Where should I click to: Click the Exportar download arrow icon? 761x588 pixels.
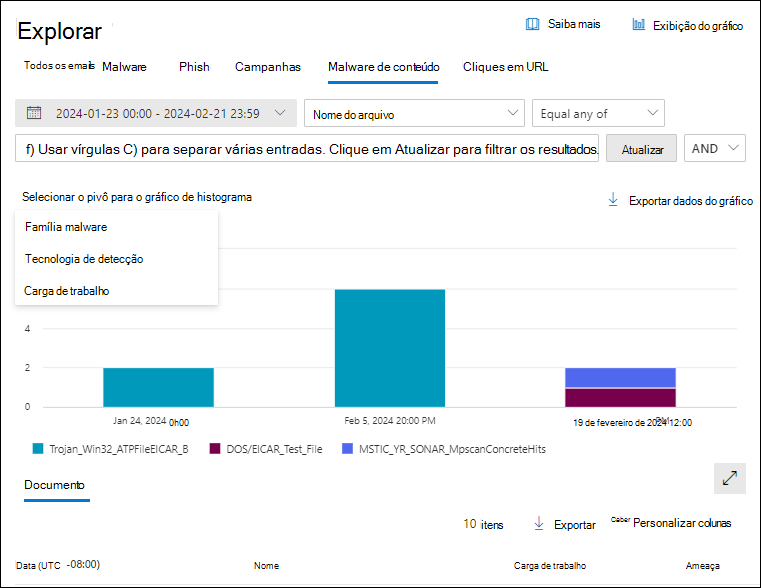click(x=538, y=524)
